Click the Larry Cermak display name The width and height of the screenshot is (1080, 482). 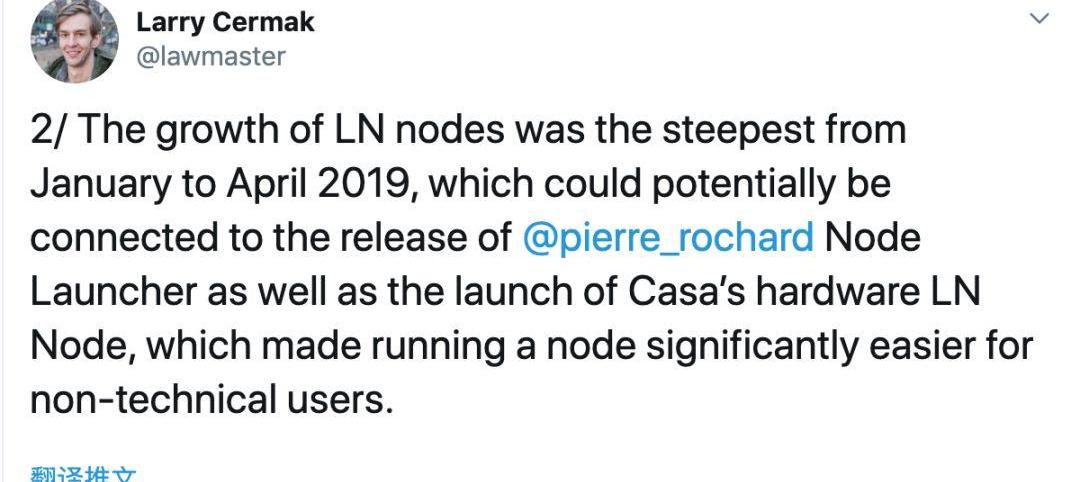[225, 22]
